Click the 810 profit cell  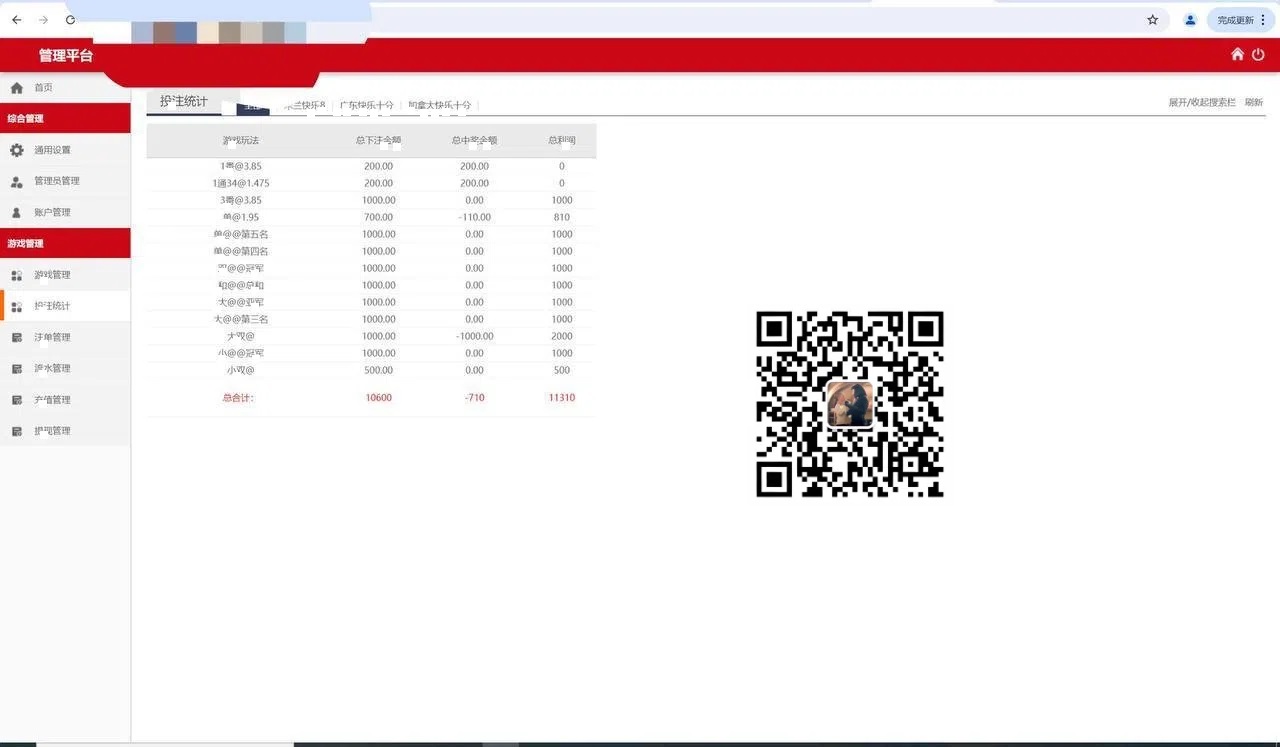tap(562, 217)
